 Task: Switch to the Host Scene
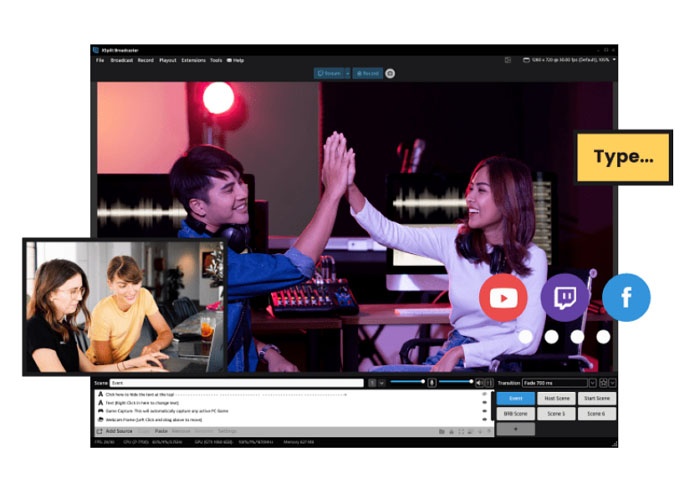pos(556,398)
